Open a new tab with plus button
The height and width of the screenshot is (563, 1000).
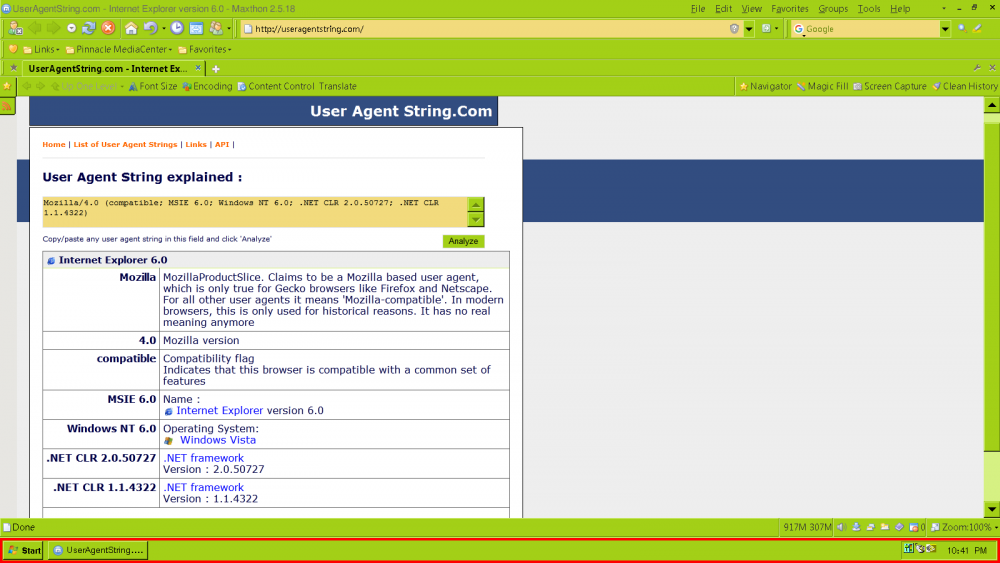coord(216,69)
